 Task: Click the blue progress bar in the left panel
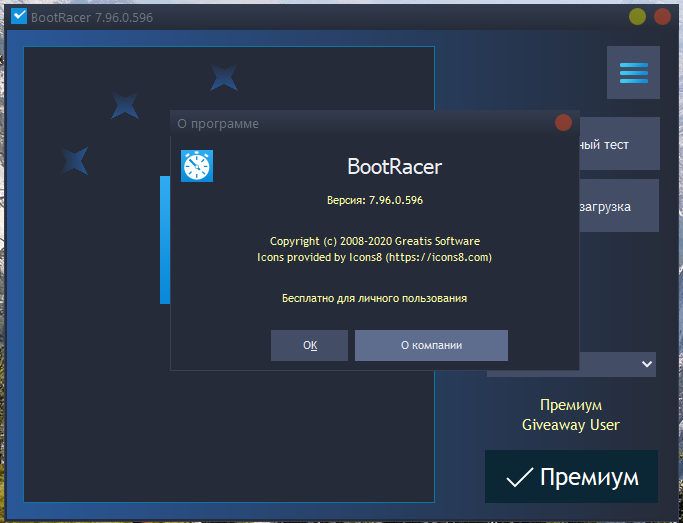(165, 240)
